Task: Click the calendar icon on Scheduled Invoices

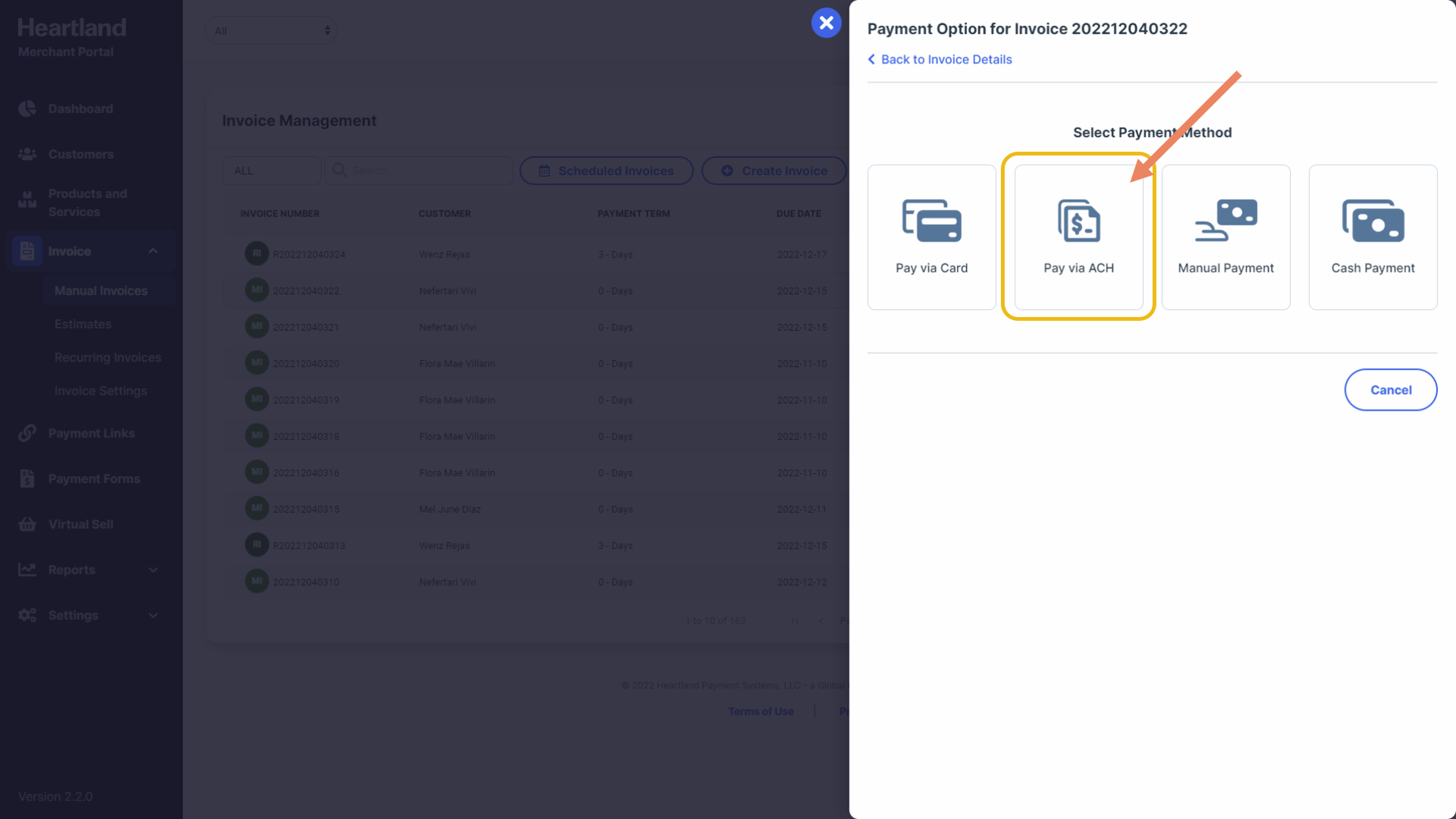Action: point(544,171)
